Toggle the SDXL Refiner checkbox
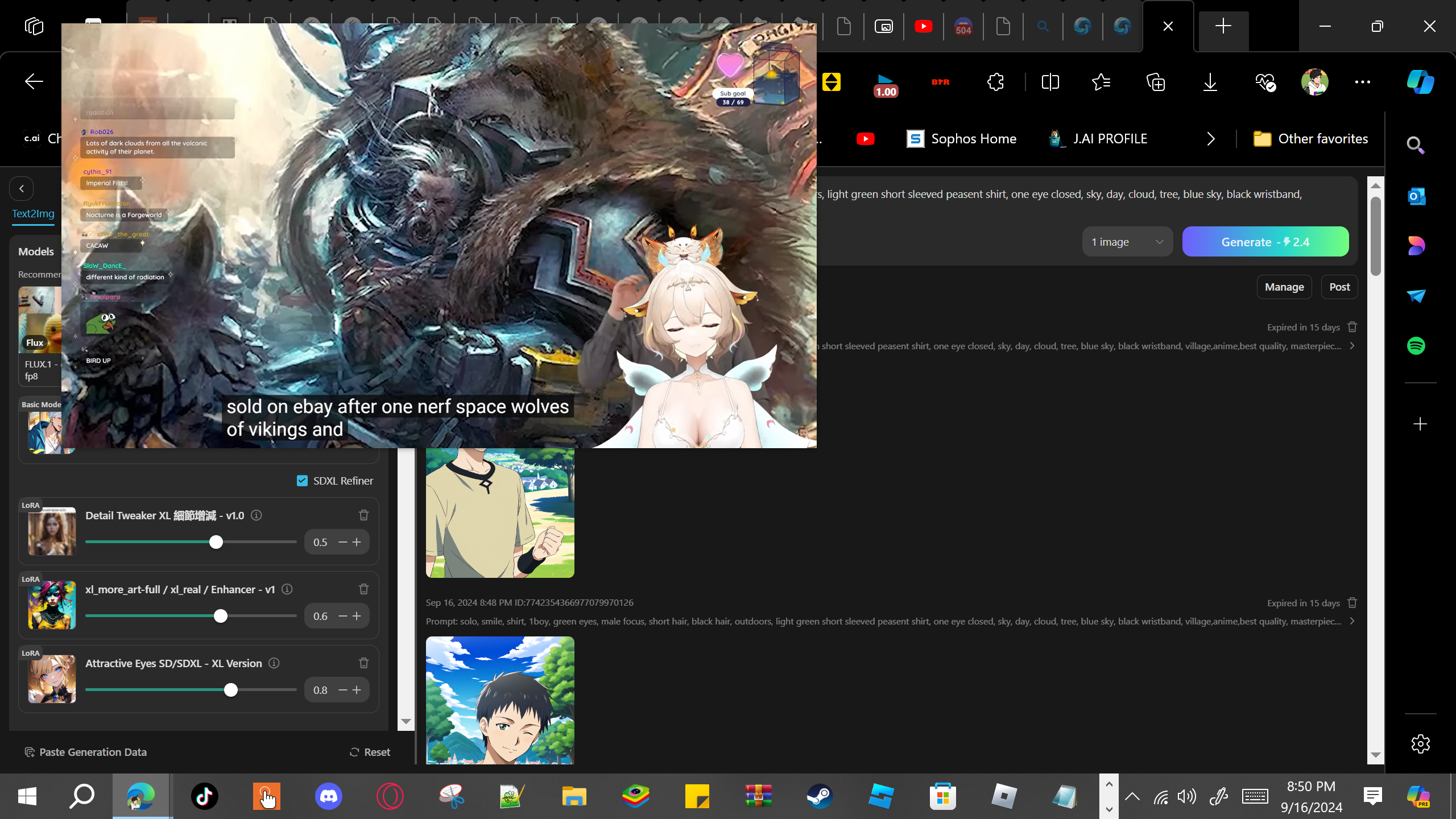Image resolution: width=1456 pixels, height=819 pixels. 302,481
